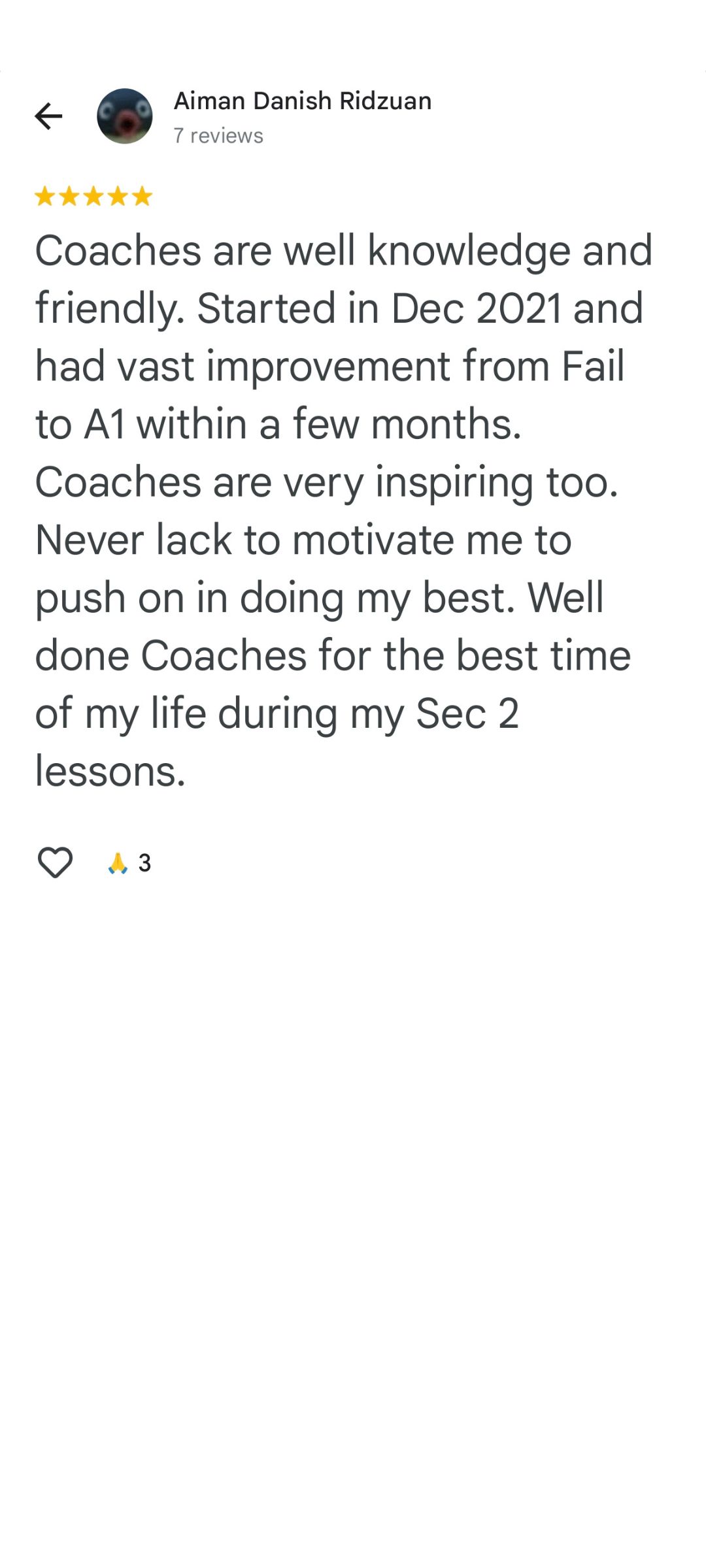Viewport: 706px width, 1568px height.
Task: Go back using the left arrow
Action: 48,116
